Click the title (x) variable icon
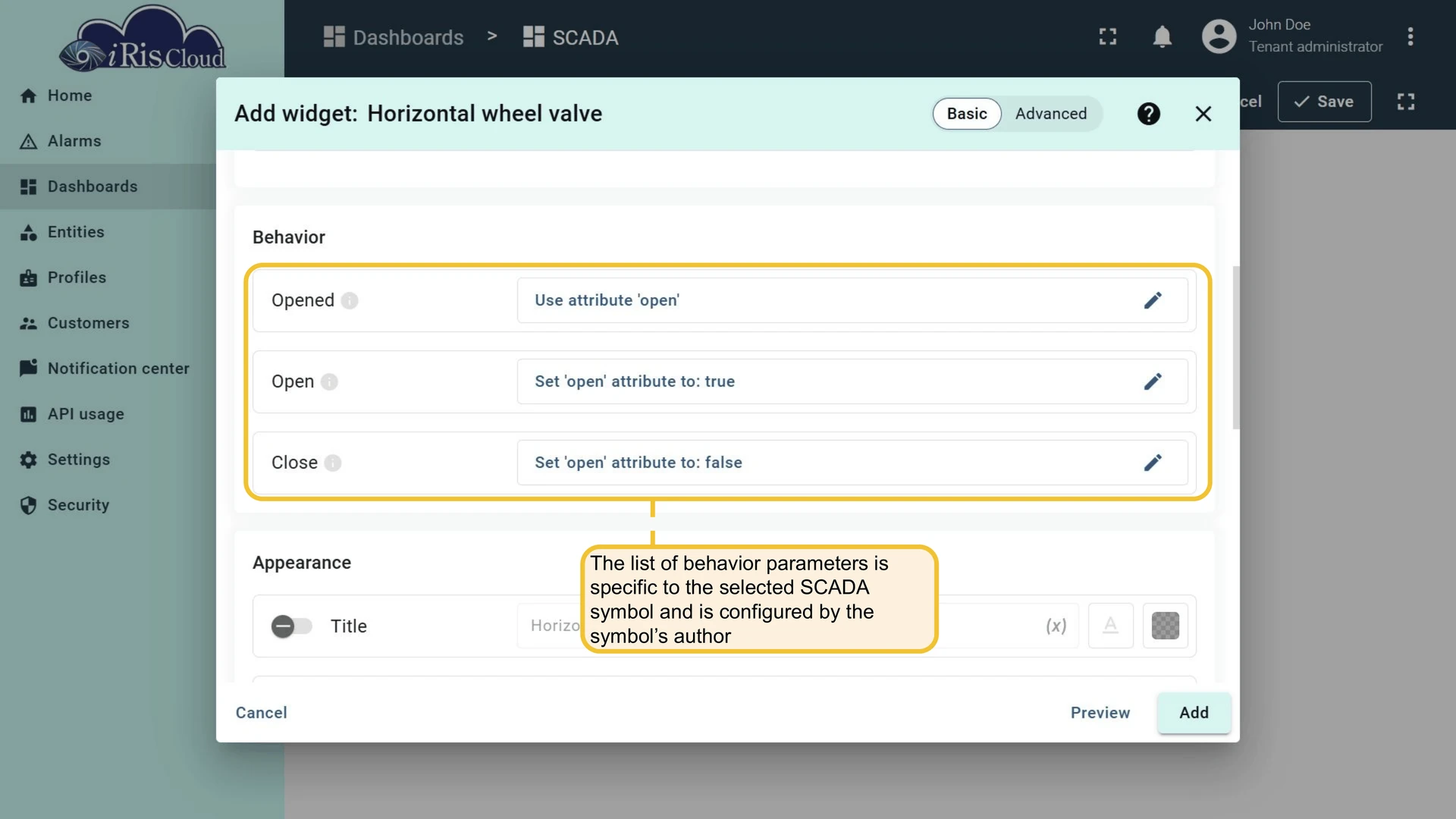1456x819 pixels. [1056, 626]
